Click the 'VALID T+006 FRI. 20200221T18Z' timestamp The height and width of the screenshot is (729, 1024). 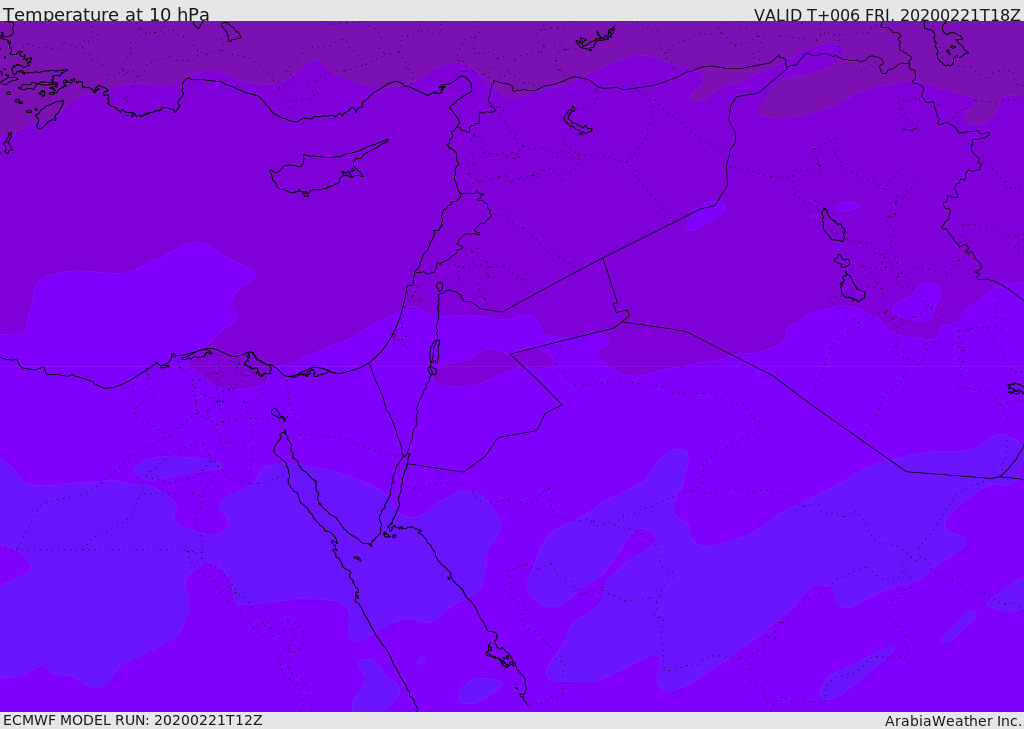[887, 15]
